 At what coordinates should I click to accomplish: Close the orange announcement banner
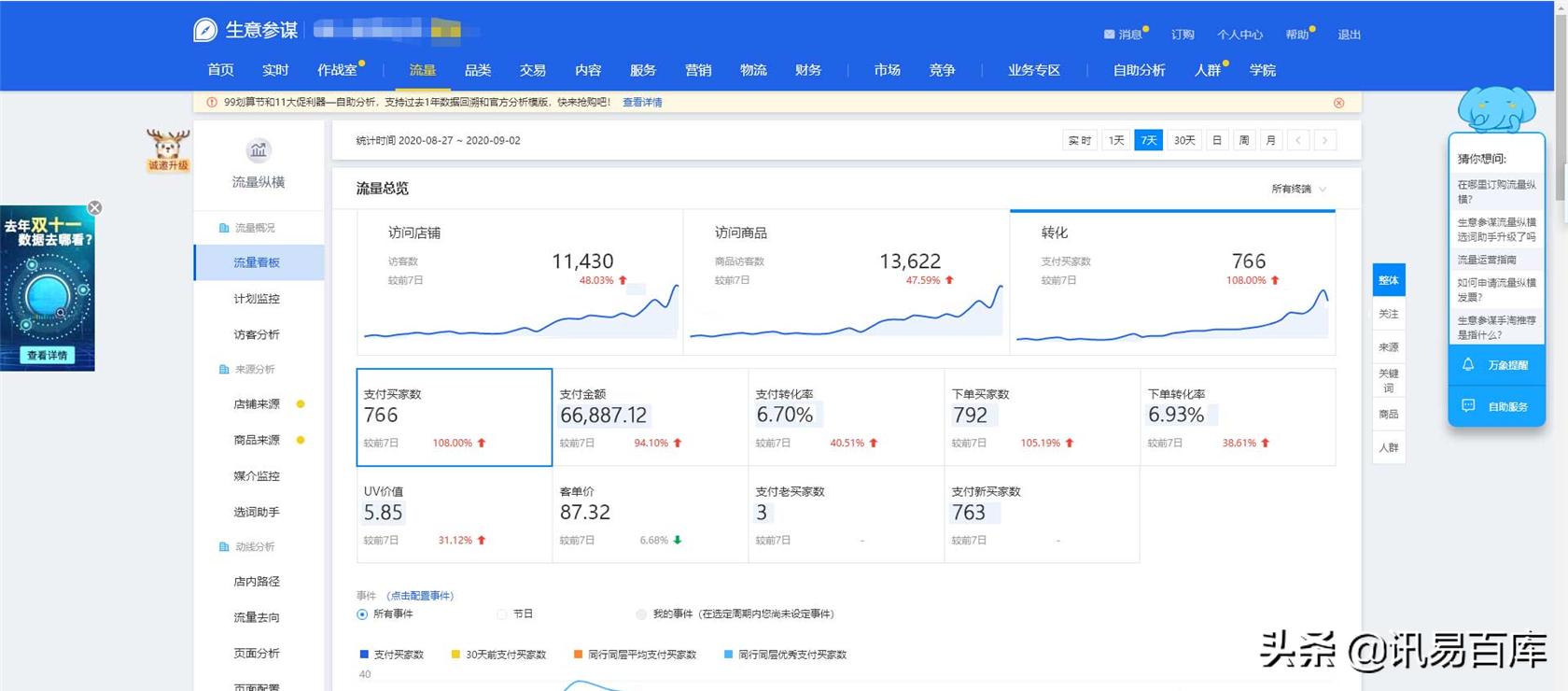click(1338, 103)
